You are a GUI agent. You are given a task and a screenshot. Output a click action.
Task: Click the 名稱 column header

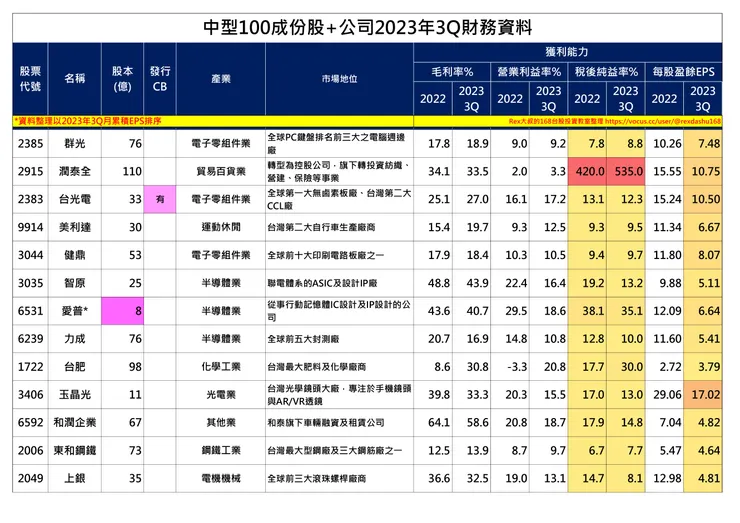[x=75, y=79]
